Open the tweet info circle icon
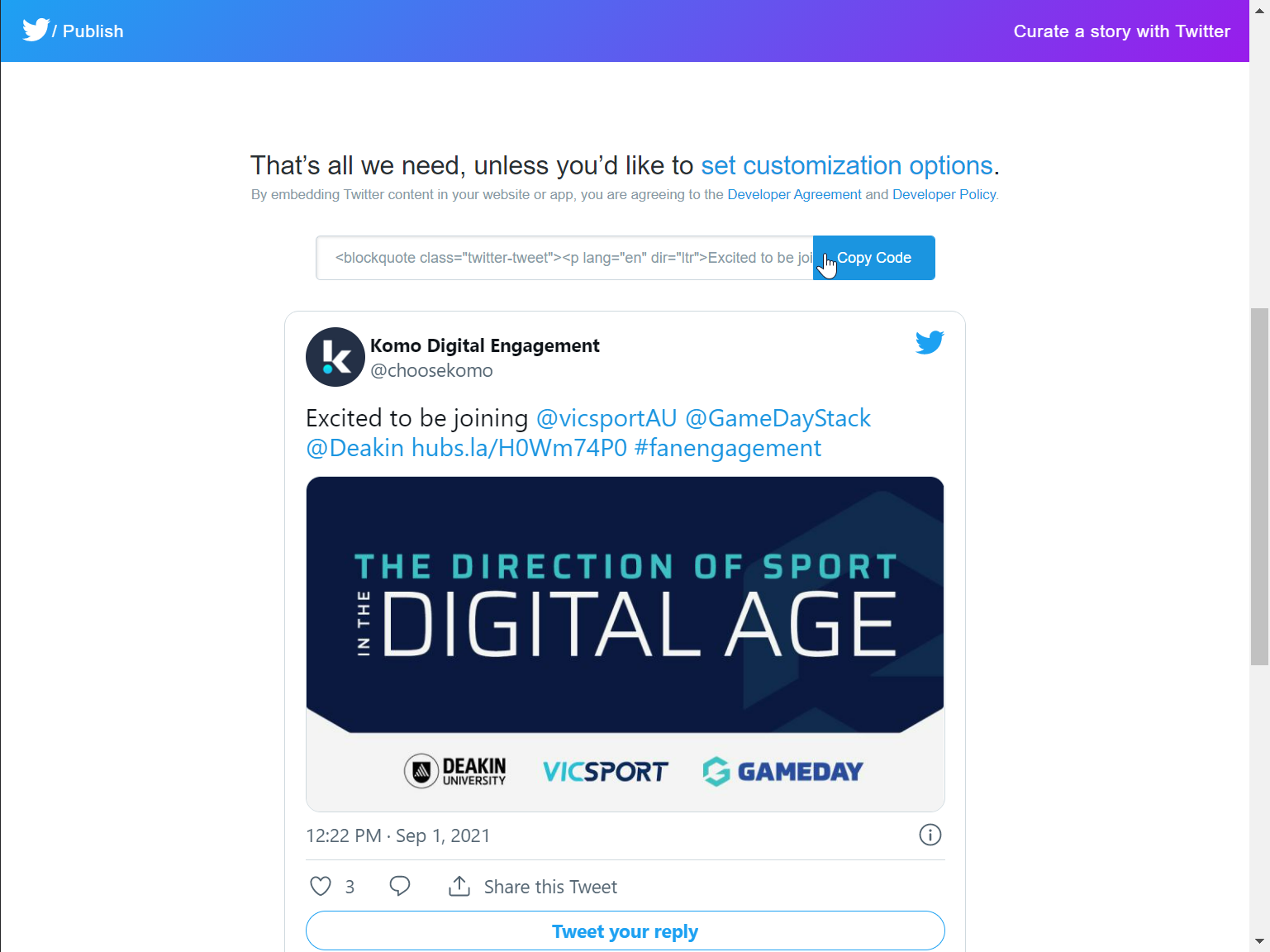Viewport: 1270px width, 952px height. tap(930, 835)
